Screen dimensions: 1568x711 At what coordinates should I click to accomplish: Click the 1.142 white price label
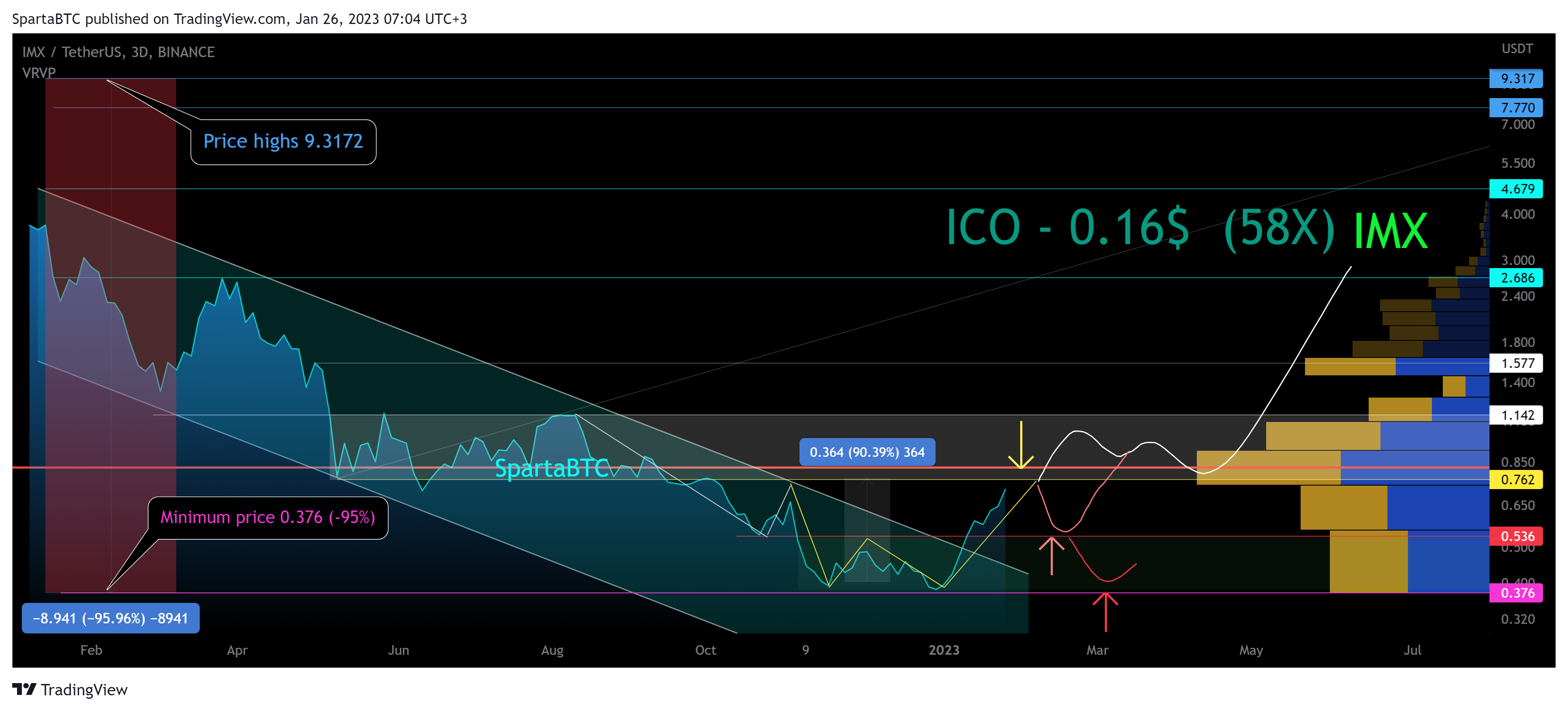click(1516, 415)
